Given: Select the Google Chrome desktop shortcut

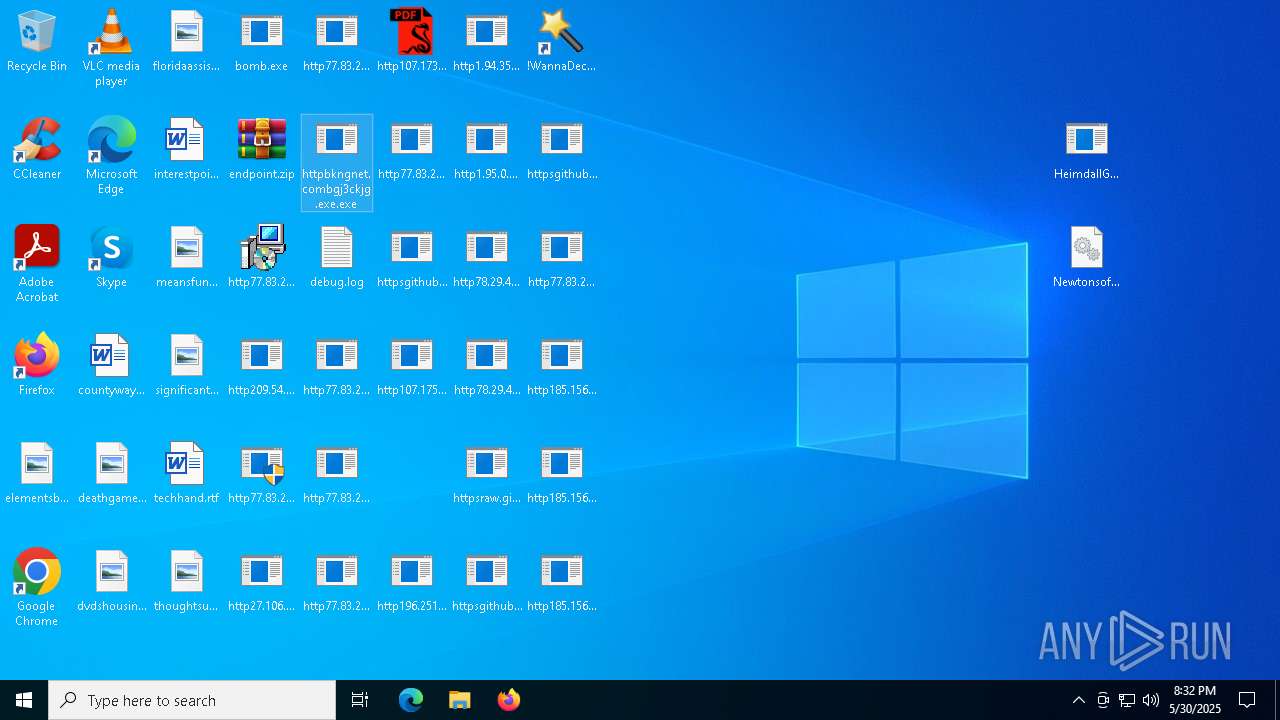Looking at the screenshot, I should coord(37,588).
